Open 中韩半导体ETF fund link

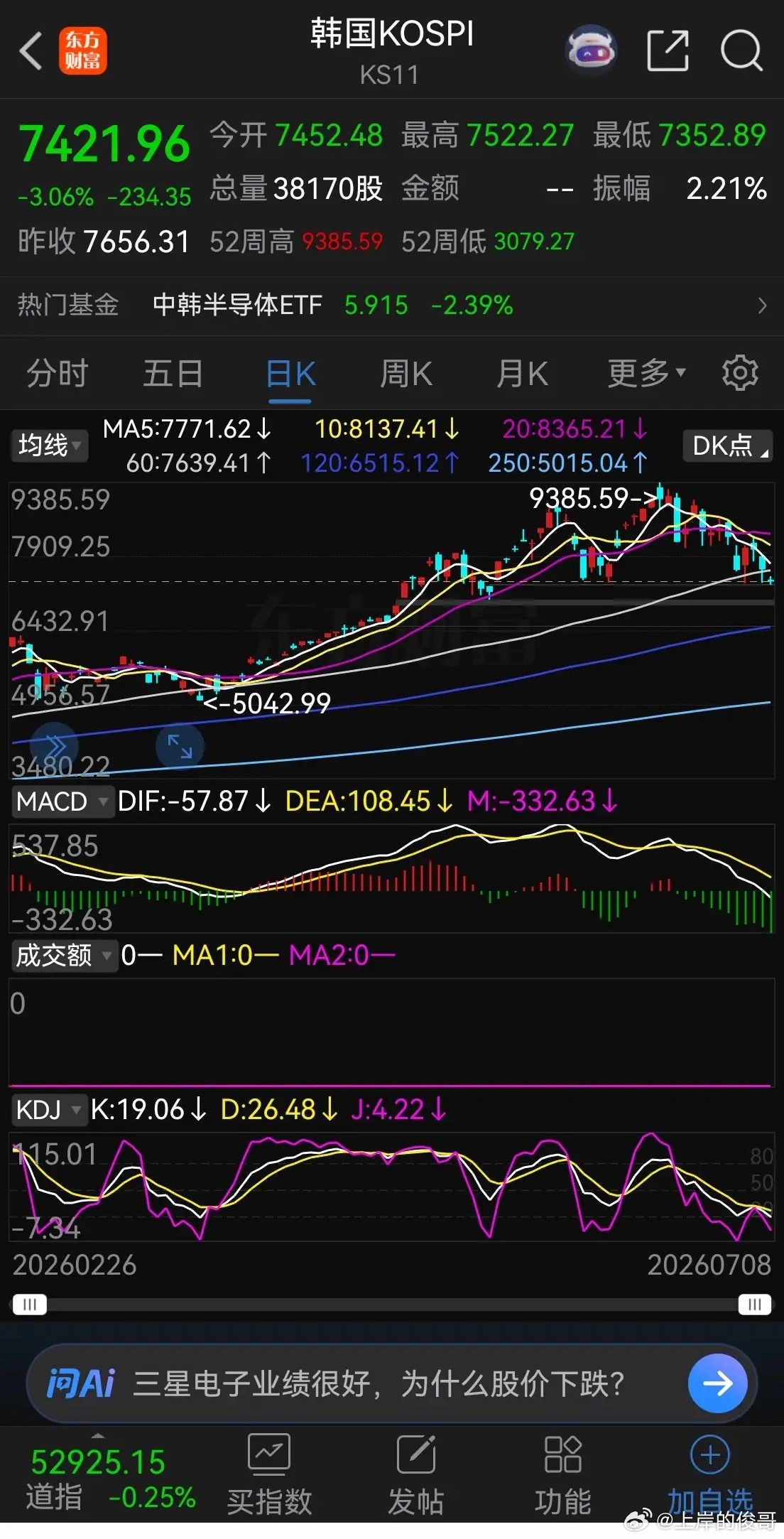pyautogui.click(x=238, y=306)
